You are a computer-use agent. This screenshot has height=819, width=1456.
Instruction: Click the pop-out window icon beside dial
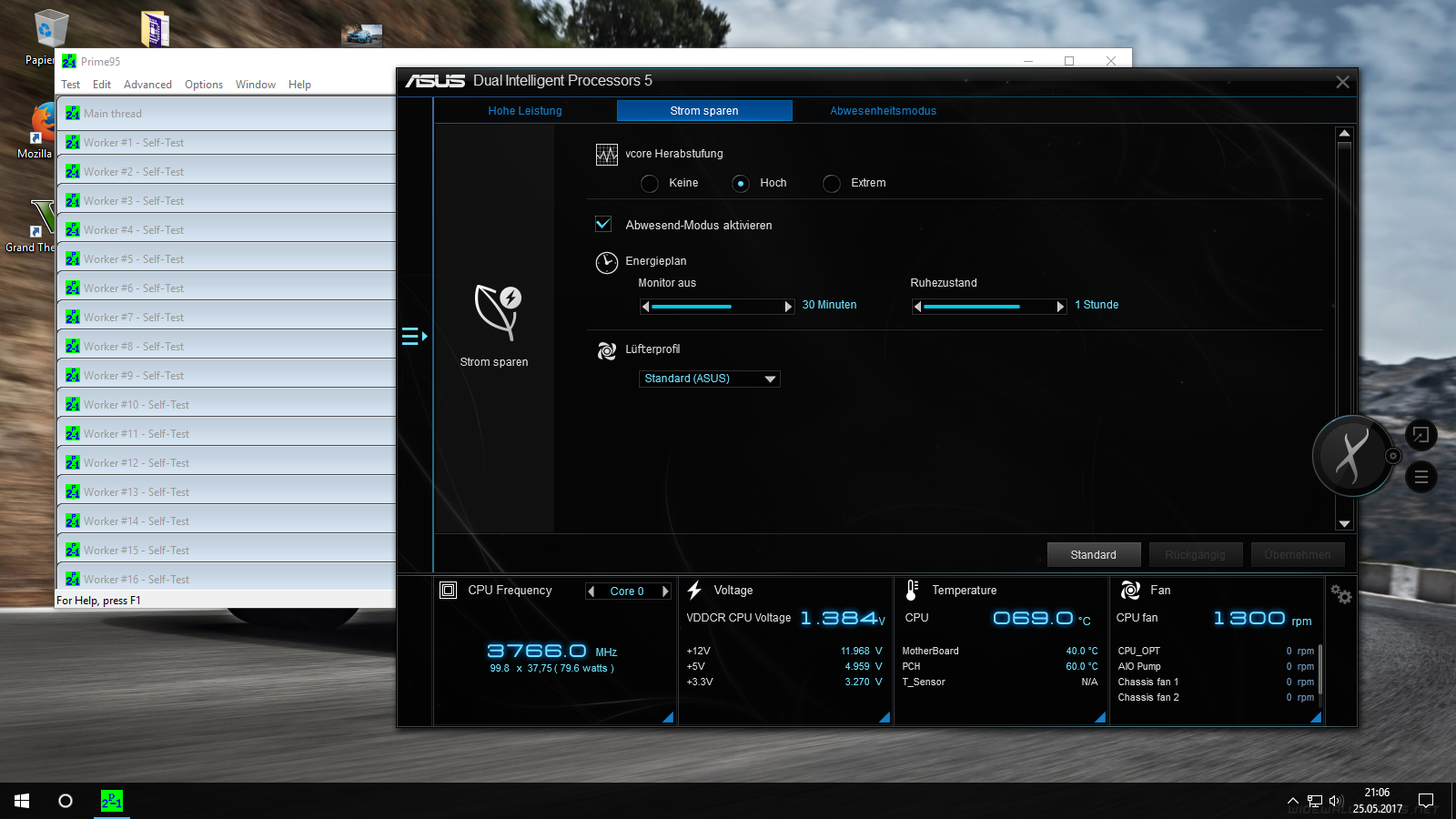1421,435
